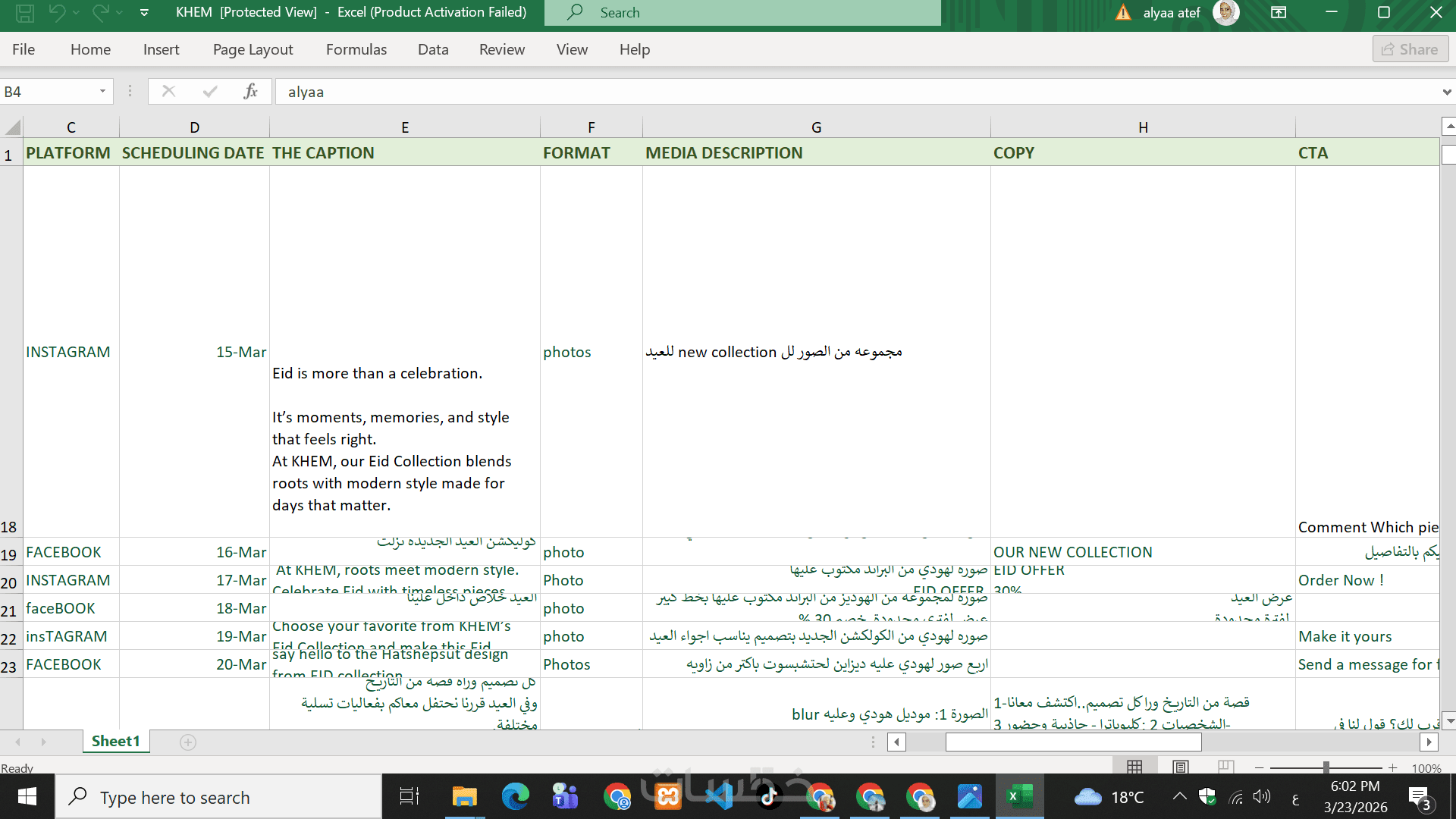Open Customize Quick Access Toolbar dropdown
The width and height of the screenshot is (1456, 819).
pyautogui.click(x=144, y=13)
